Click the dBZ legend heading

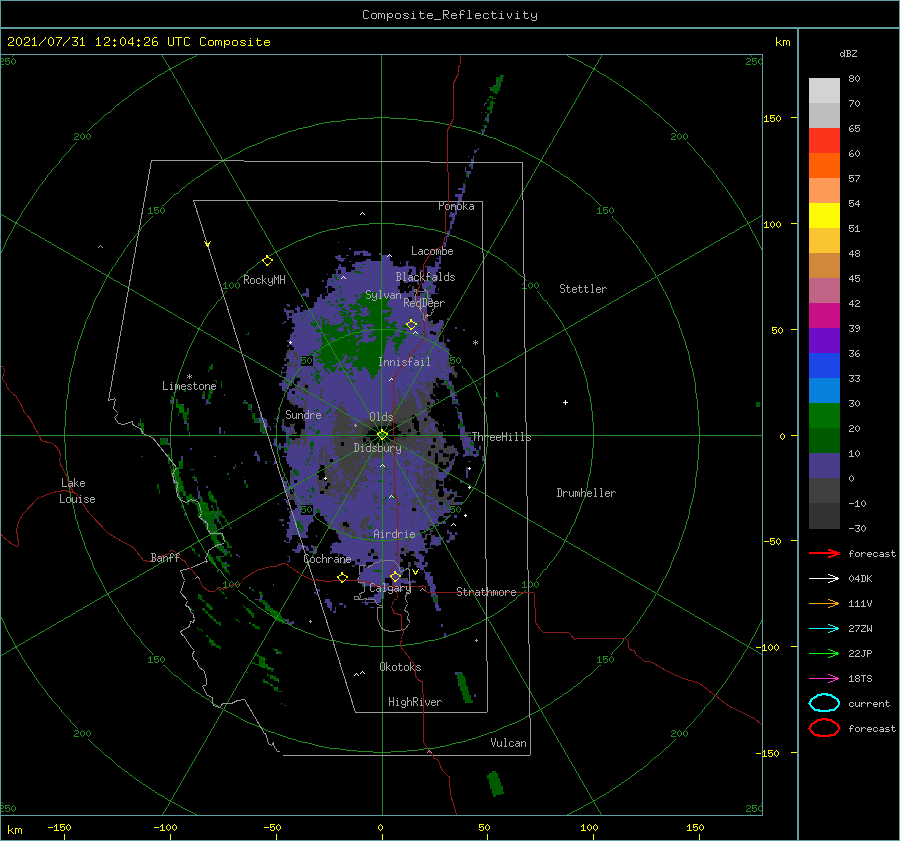[848, 53]
